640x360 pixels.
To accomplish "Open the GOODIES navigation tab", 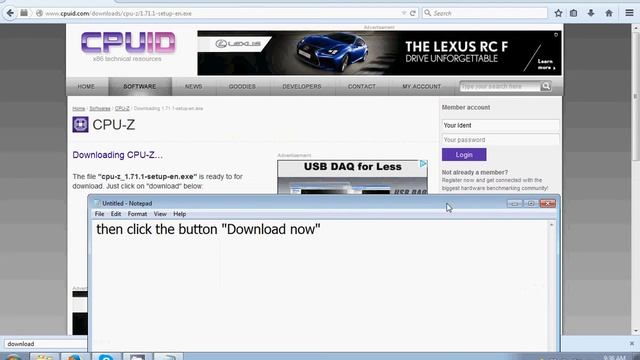I will pos(242,87).
